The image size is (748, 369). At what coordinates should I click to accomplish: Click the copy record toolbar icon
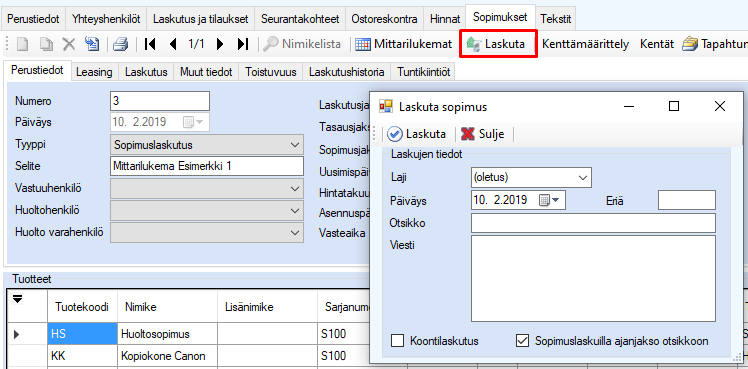pos(46,44)
